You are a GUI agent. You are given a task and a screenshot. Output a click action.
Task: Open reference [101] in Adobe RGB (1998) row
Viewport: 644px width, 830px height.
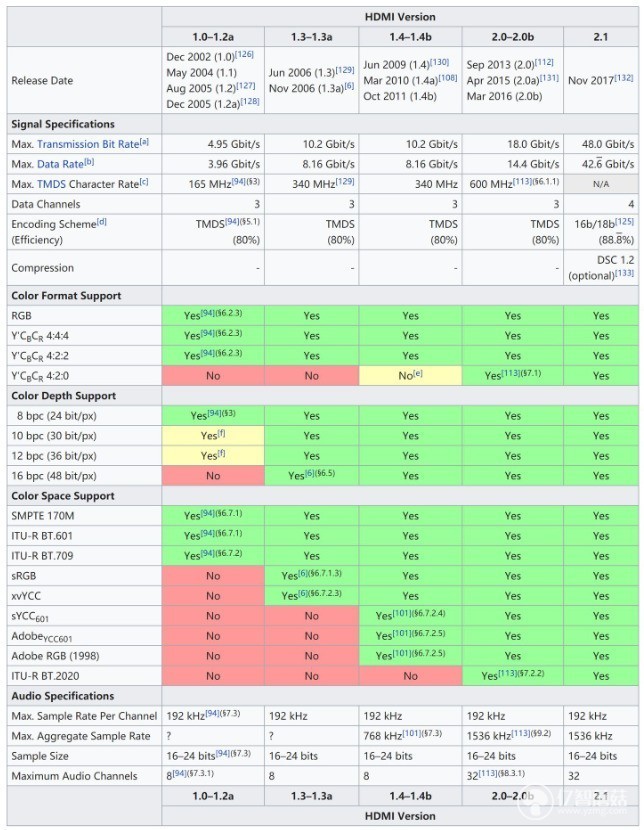coord(402,653)
